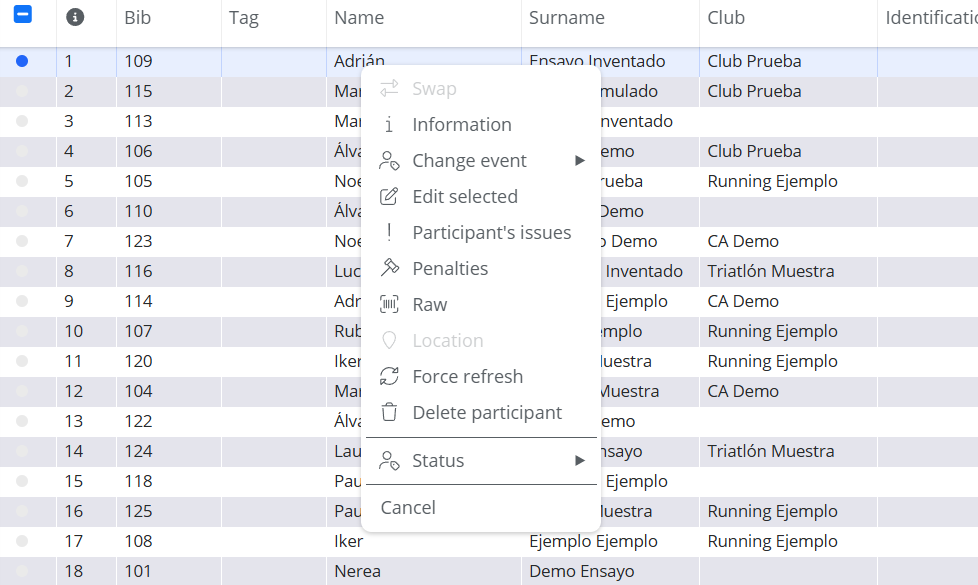Click the info circle column header icon
This screenshot has height=585, width=978.
tap(75, 17)
